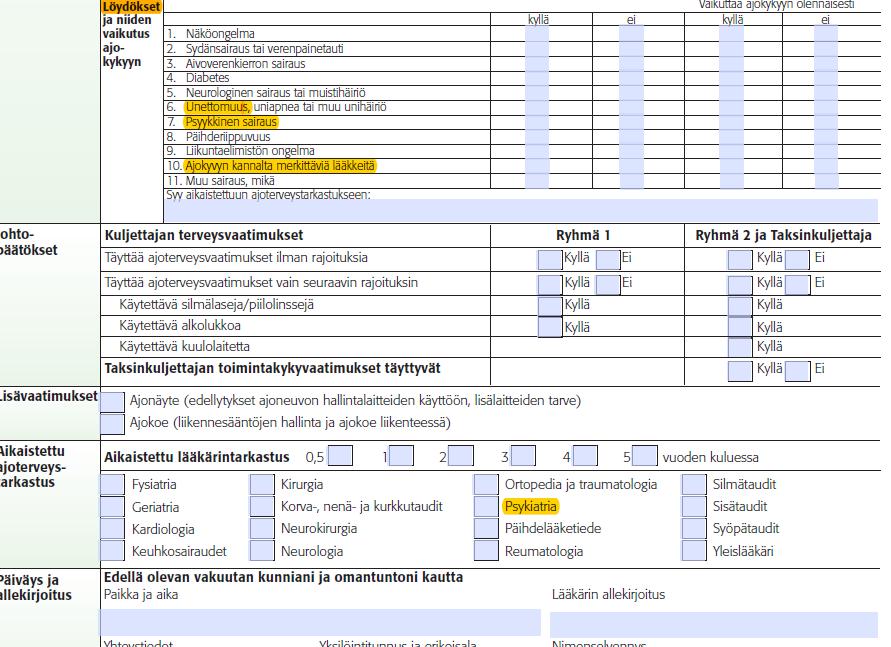Screen dimensions: 891x647
Task: Mark Ryhmä 2 Kyllä for 'vain seuraavin rajoituksin'
Action: (x=740, y=285)
